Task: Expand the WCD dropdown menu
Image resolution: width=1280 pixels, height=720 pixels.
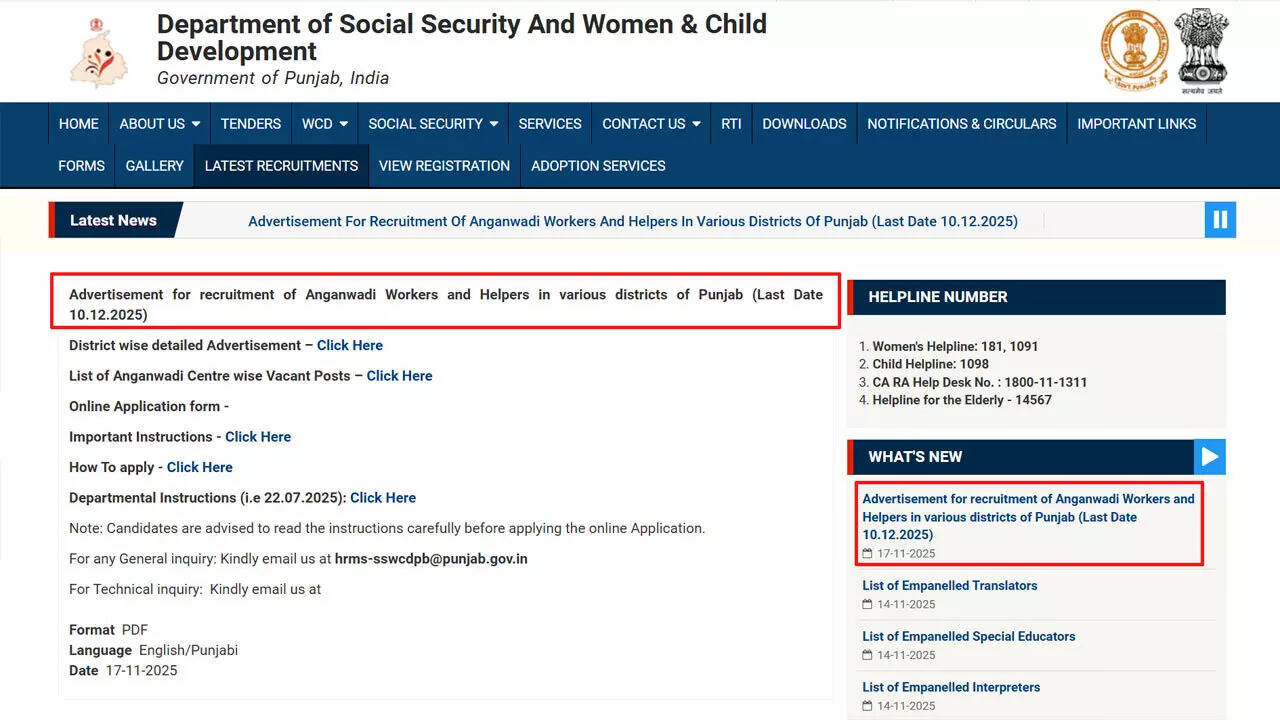Action: click(x=325, y=124)
